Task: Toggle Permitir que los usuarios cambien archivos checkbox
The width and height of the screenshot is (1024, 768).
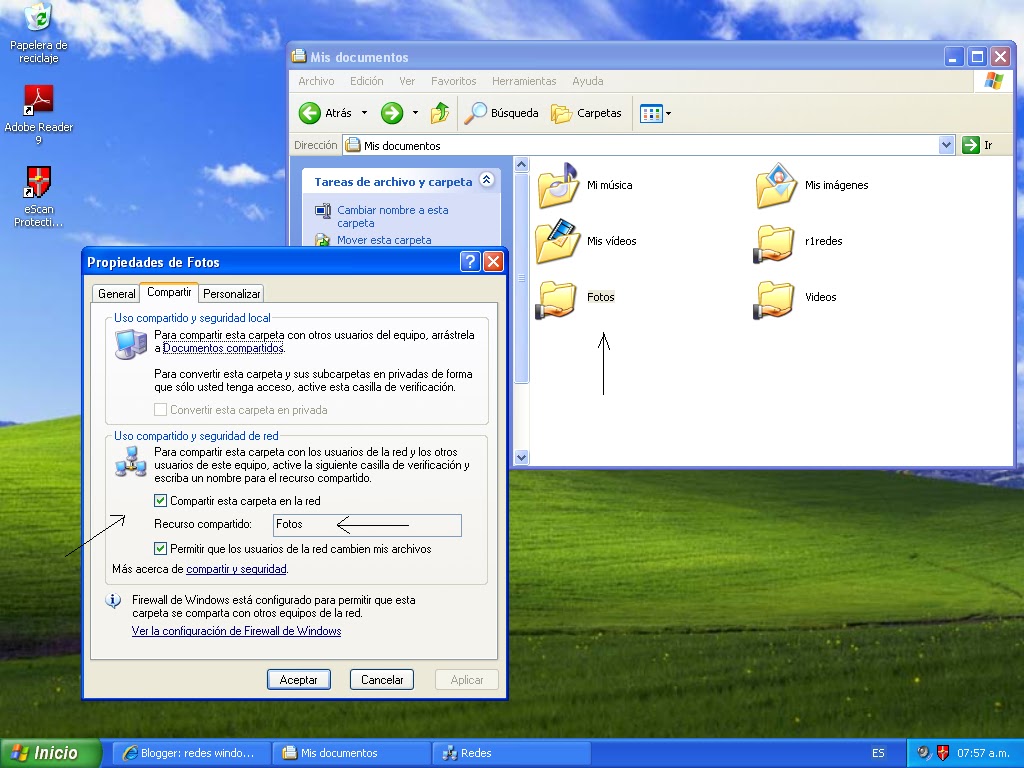Action: click(160, 549)
